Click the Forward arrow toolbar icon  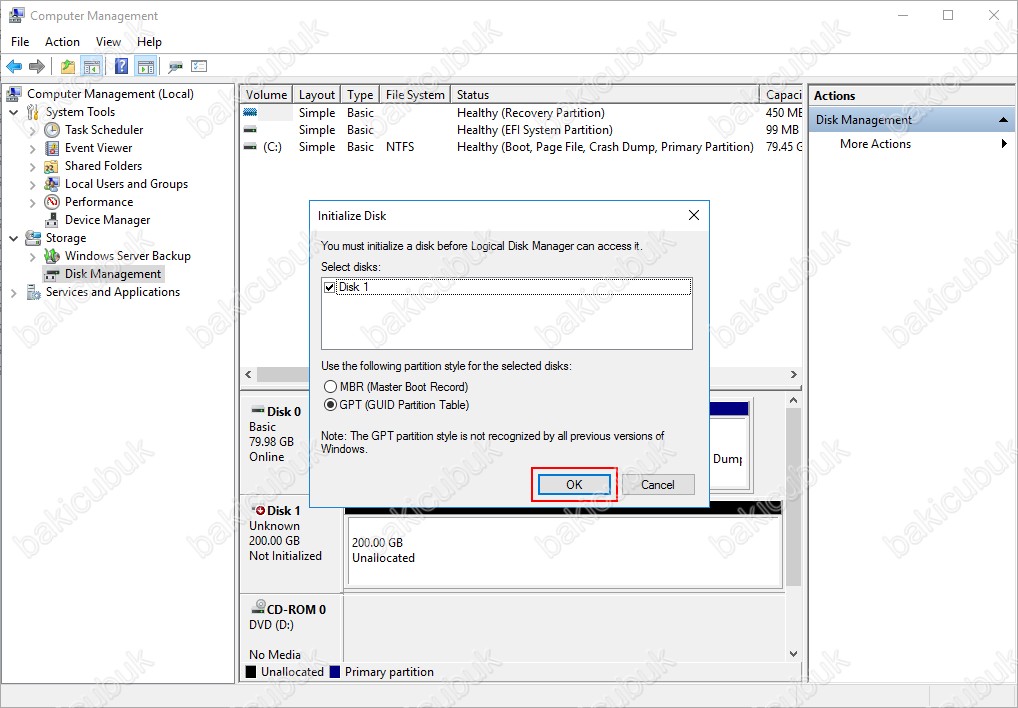(x=37, y=66)
